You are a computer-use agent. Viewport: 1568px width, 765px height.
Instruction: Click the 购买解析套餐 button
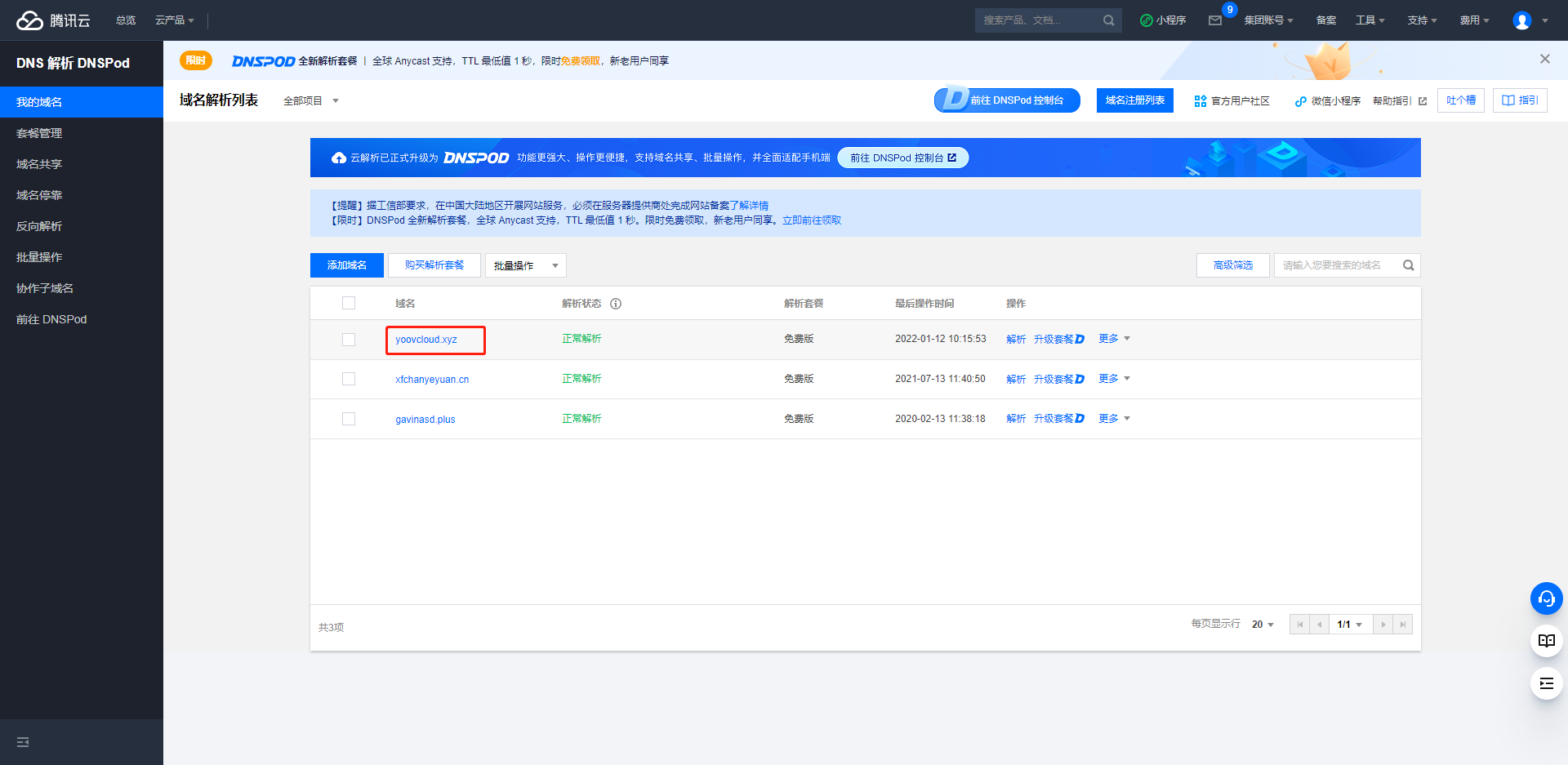click(x=434, y=265)
